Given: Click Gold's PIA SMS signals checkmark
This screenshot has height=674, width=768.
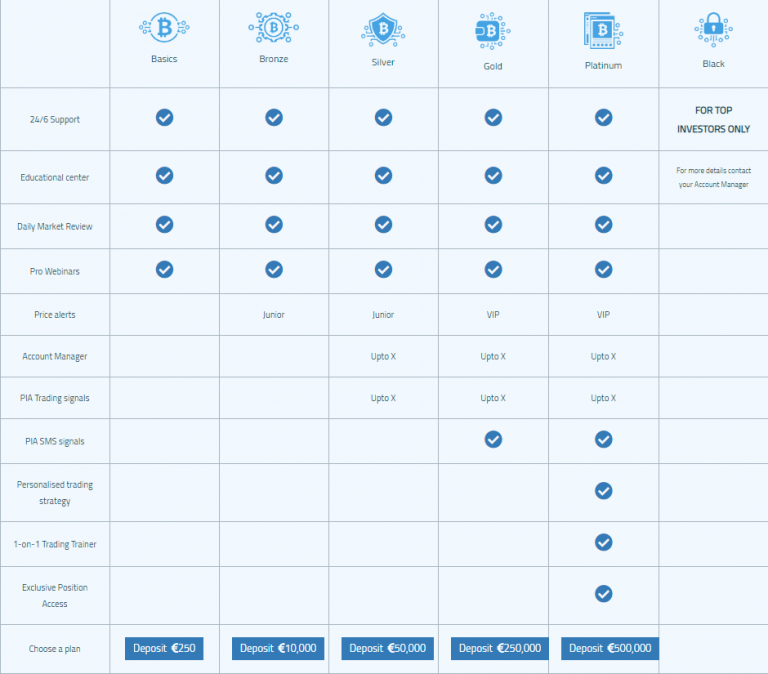Looking at the screenshot, I should 493,439.
